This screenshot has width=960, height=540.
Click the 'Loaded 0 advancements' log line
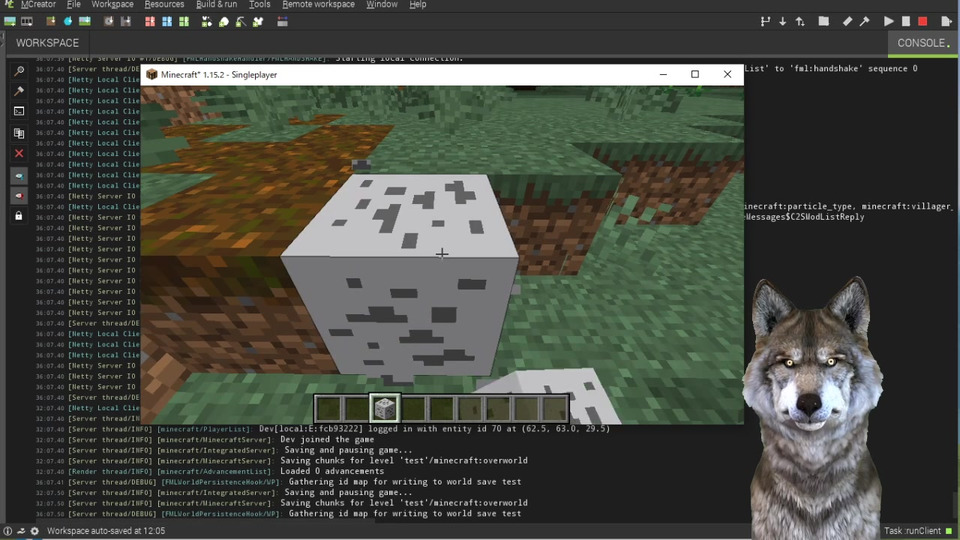(x=332, y=471)
